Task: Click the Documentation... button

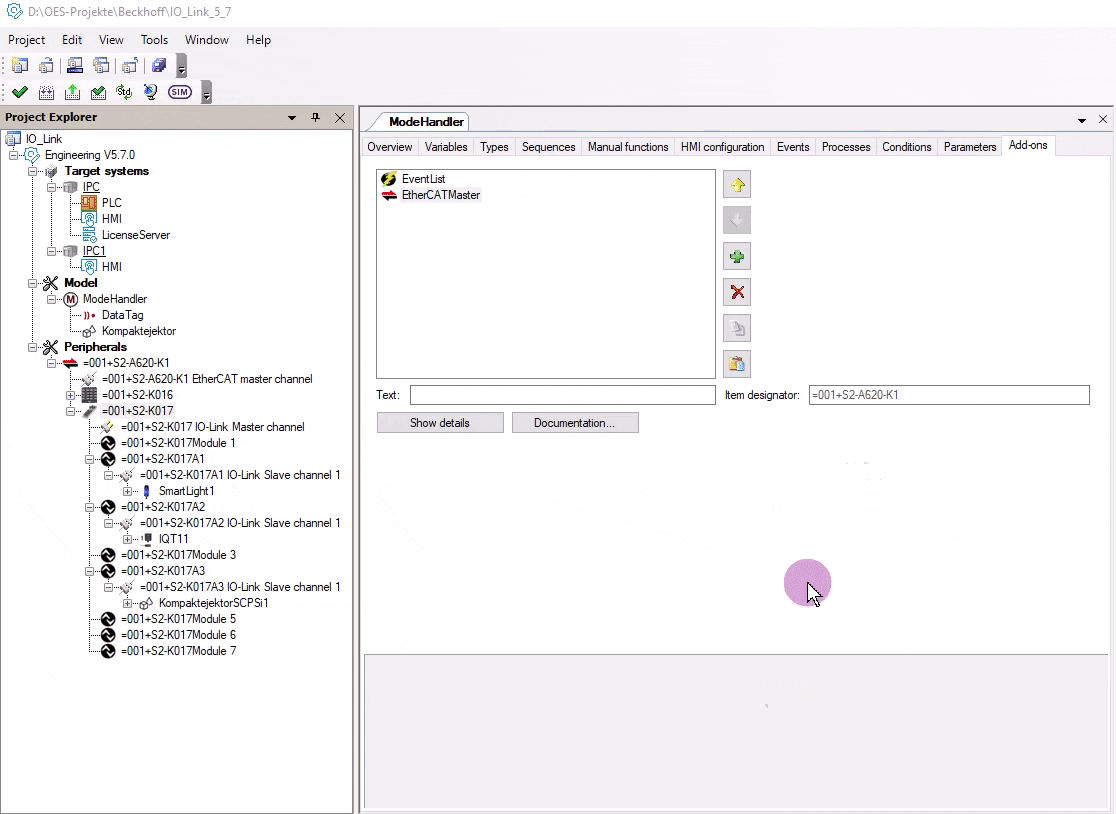Action: pyautogui.click(x=574, y=423)
